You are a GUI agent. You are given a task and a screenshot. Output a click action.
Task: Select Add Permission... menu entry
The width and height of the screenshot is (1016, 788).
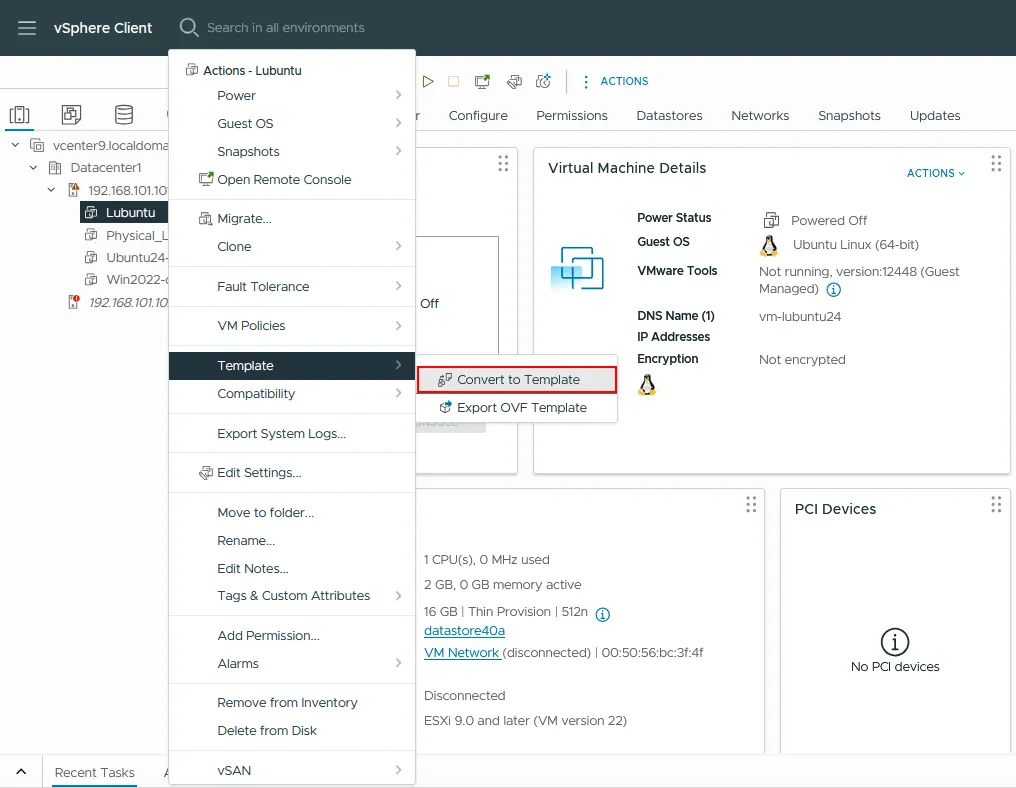(x=292, y=636)
